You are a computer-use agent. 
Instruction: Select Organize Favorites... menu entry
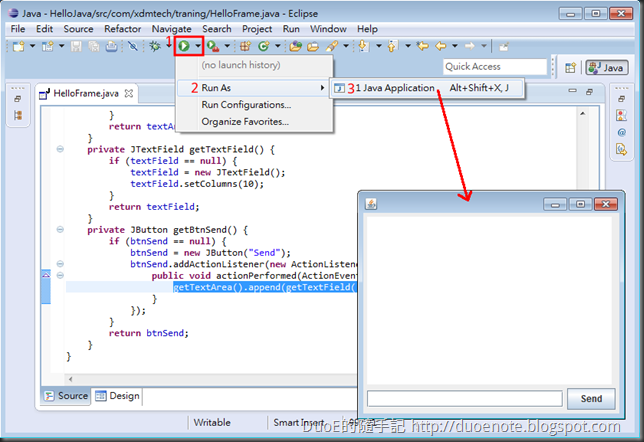(x=244, y=122)
